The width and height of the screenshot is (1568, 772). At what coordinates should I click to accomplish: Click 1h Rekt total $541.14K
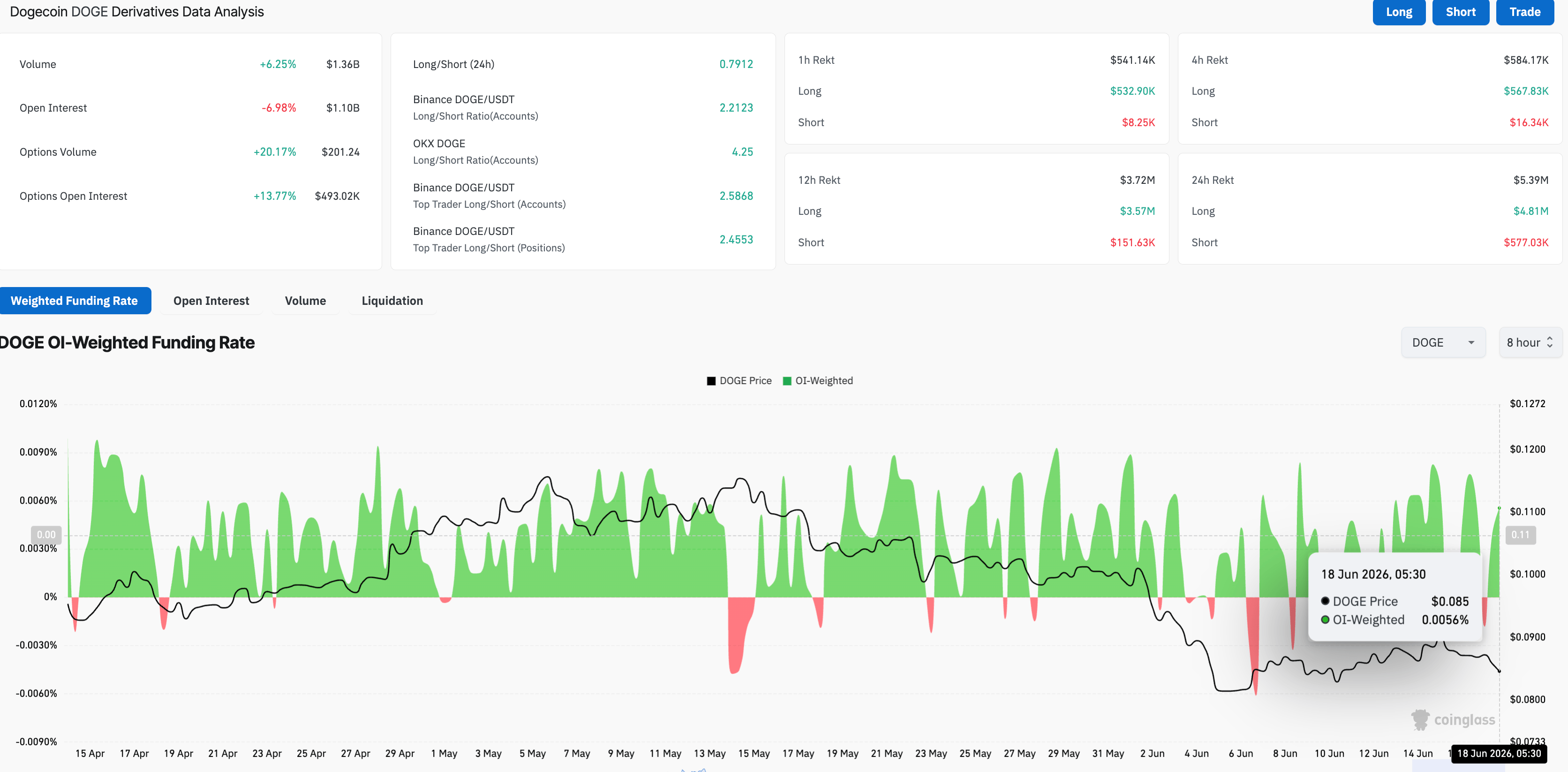pos(1132,61)
